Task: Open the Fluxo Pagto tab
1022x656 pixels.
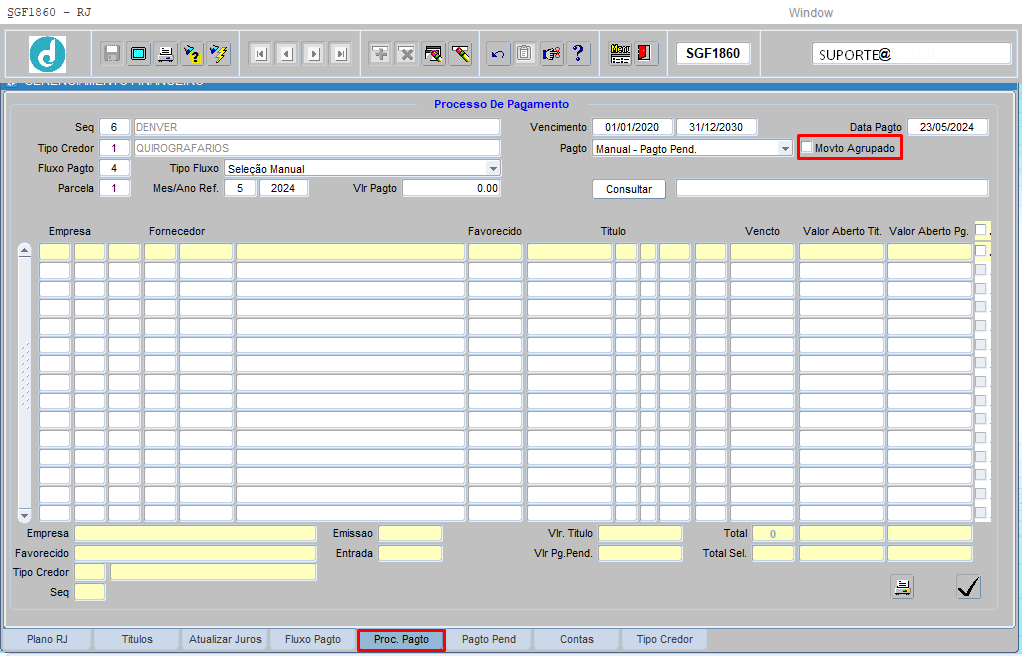Action: click(x=312, y=639)
